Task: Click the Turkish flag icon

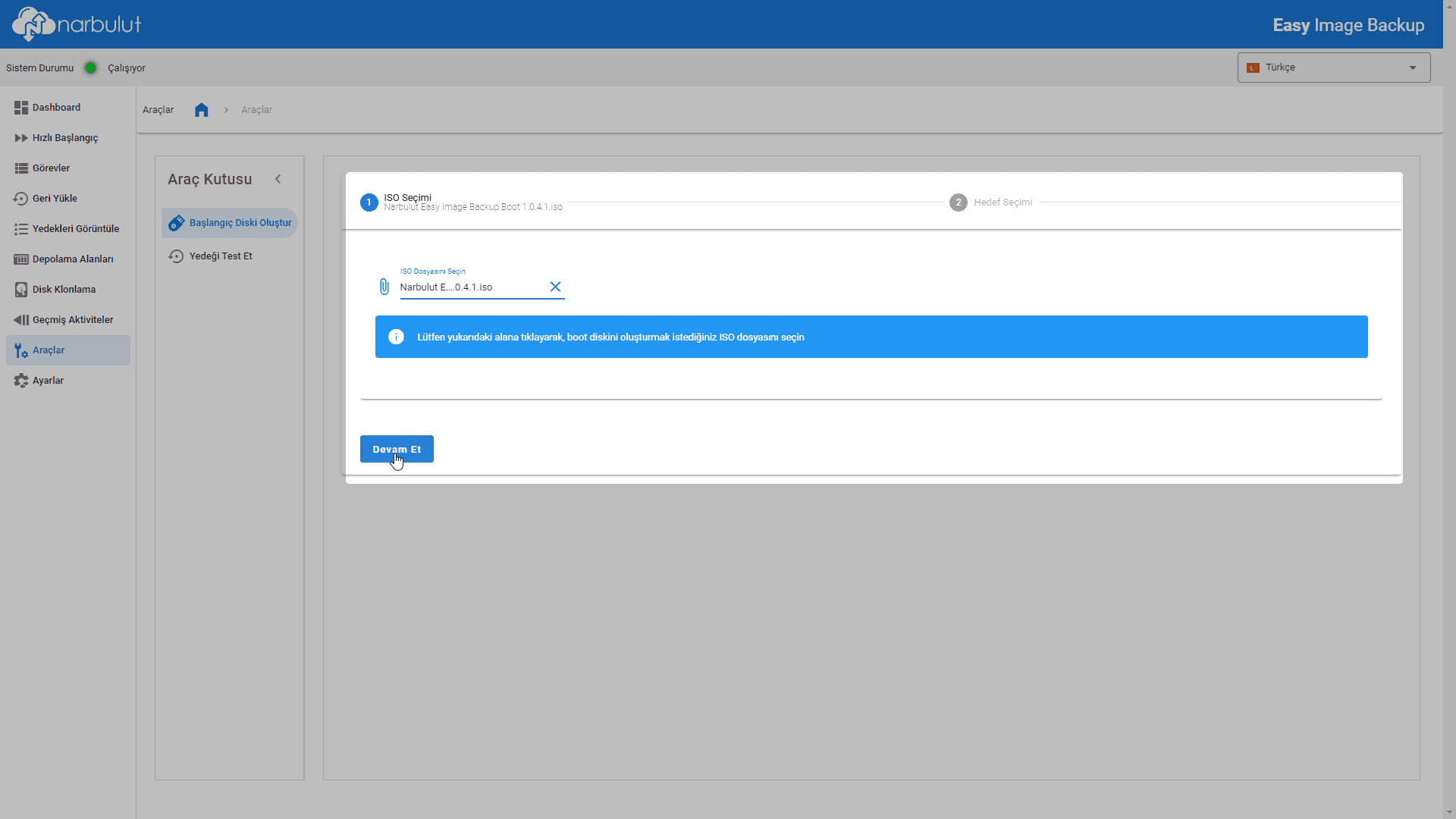Action: point(1253,67)
